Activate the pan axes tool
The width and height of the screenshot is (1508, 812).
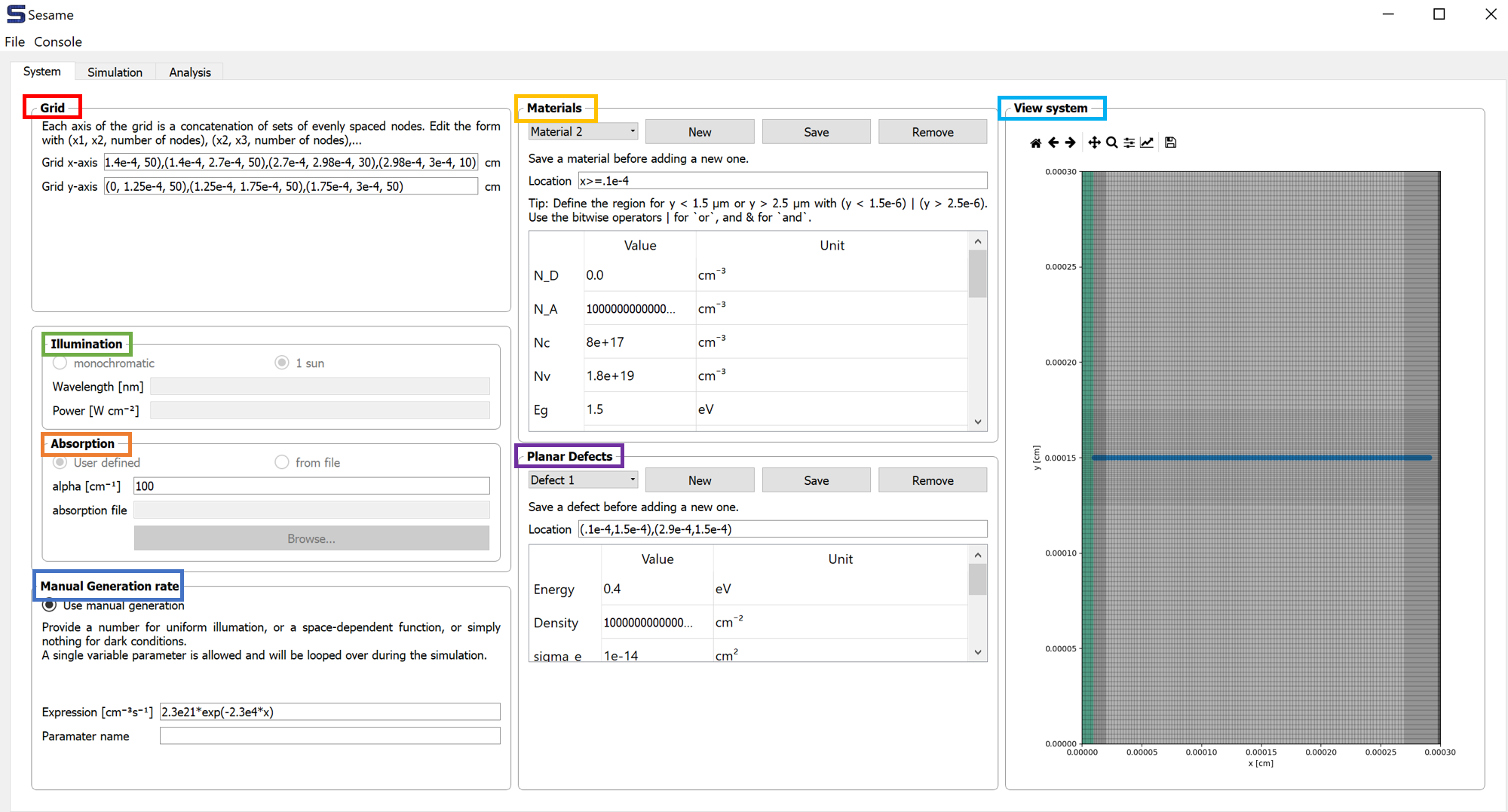coord(1094,142)
